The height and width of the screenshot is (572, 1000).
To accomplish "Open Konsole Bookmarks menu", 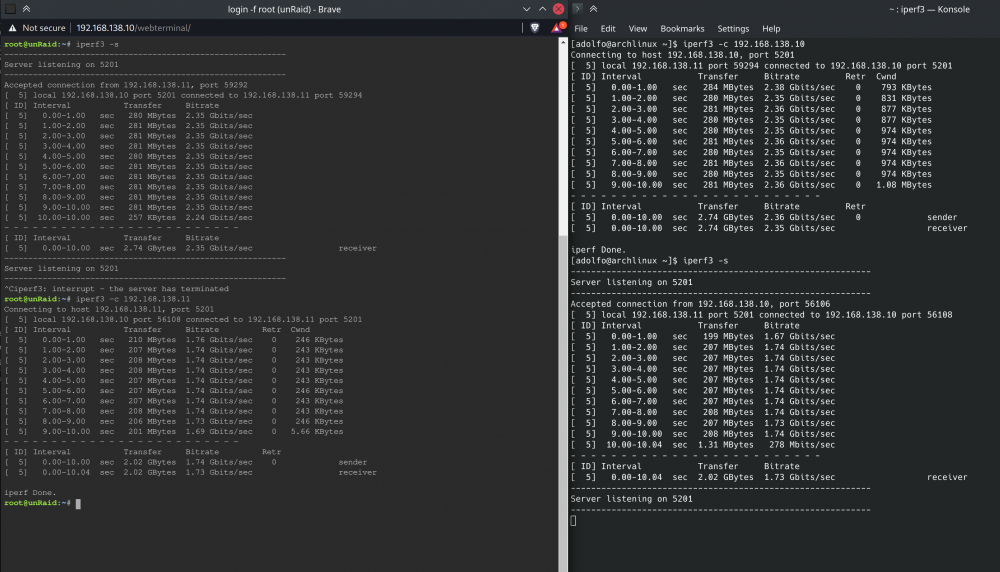I will pos(682,29).
